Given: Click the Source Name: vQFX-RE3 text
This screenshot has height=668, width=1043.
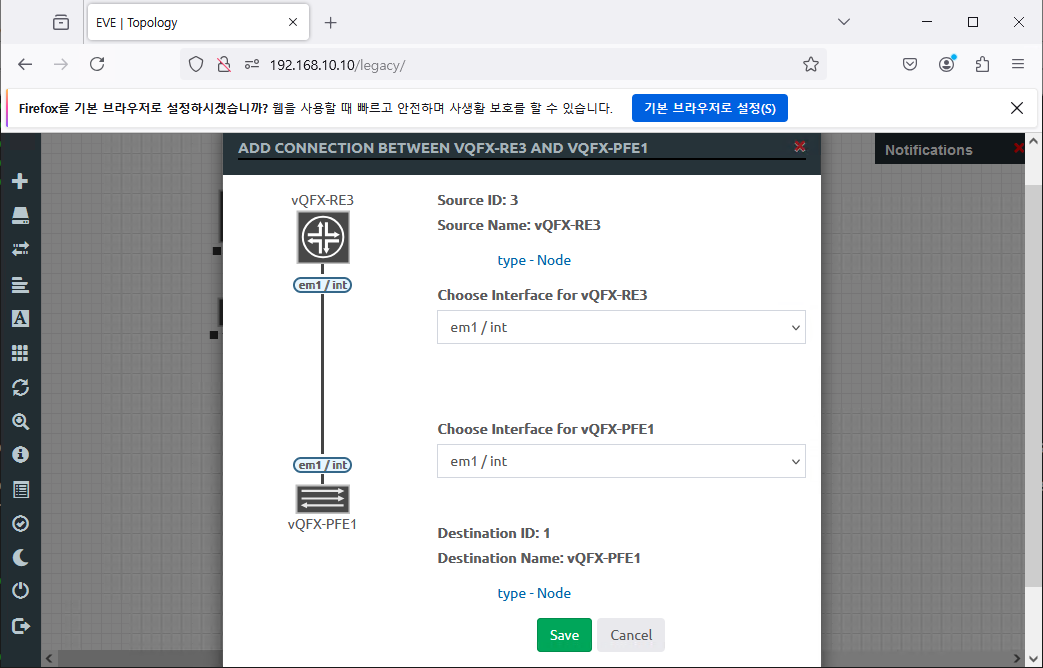Looking at the screenshot, I should [x=519, y=225].
